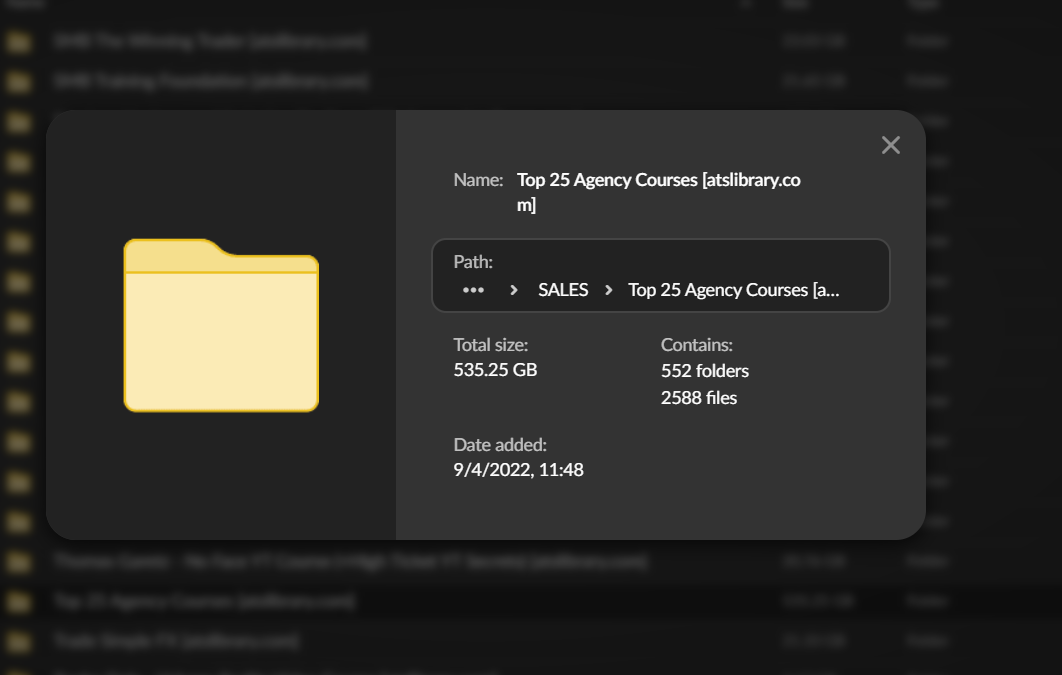Click SMB The Winning Trader folder icon

click(17, 42)
